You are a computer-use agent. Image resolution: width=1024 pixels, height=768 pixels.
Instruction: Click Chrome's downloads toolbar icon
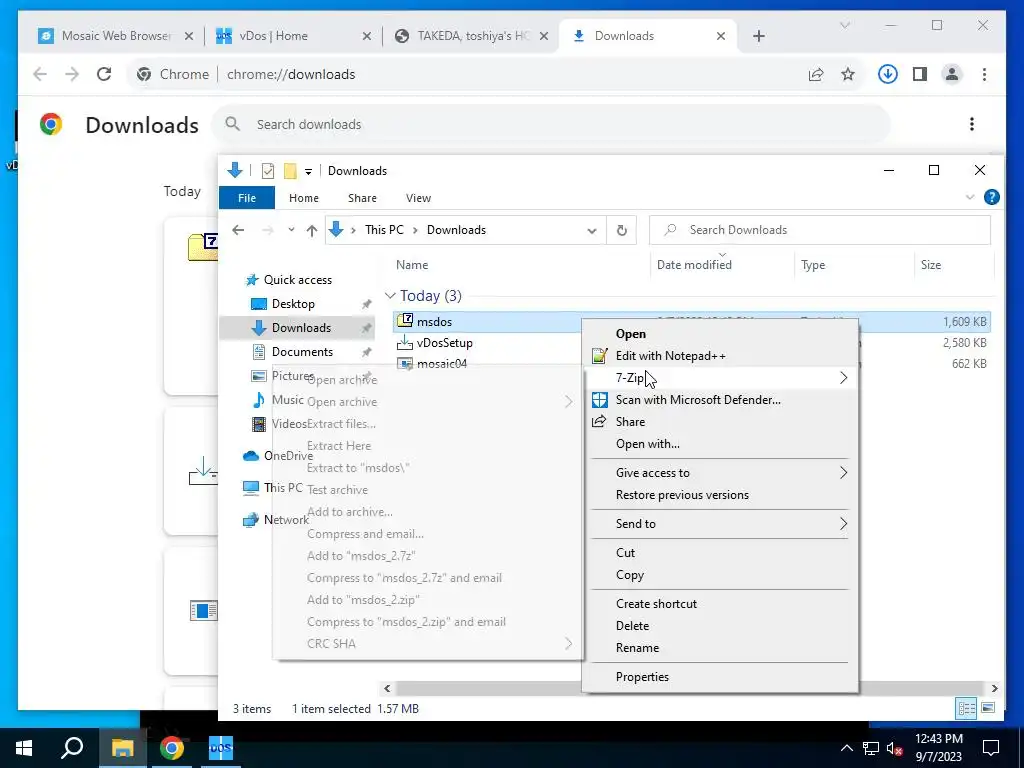(887, 74)
